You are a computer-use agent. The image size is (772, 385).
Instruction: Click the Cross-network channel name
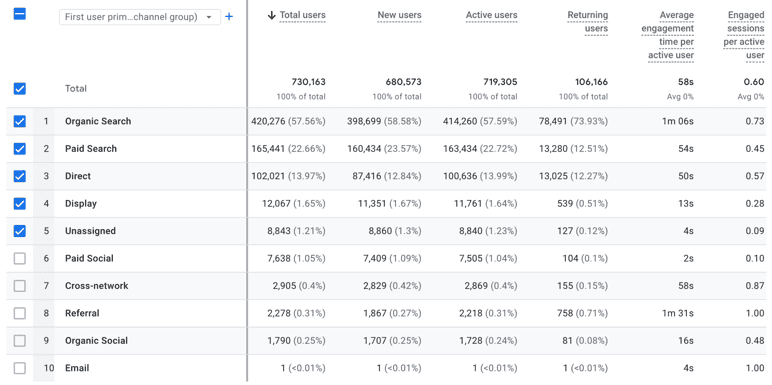[x=96, y=286]
